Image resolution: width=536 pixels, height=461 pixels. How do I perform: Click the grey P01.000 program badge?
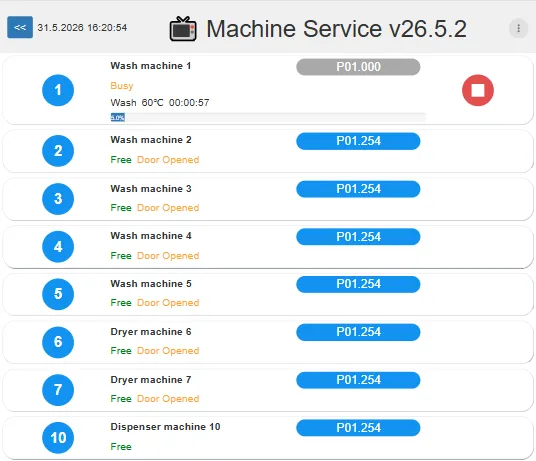tap(358, 67)
